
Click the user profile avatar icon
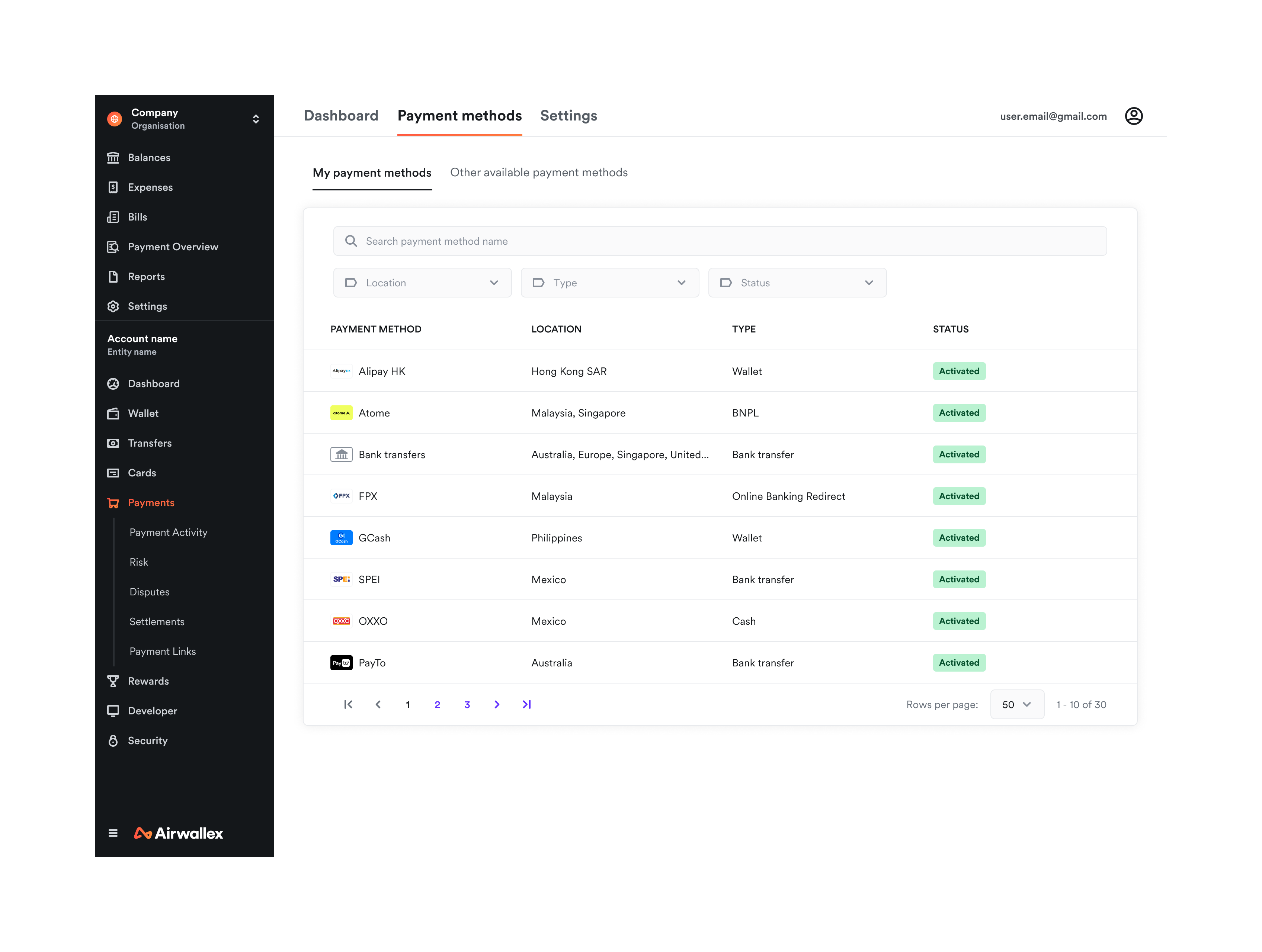click(1133, 116)
